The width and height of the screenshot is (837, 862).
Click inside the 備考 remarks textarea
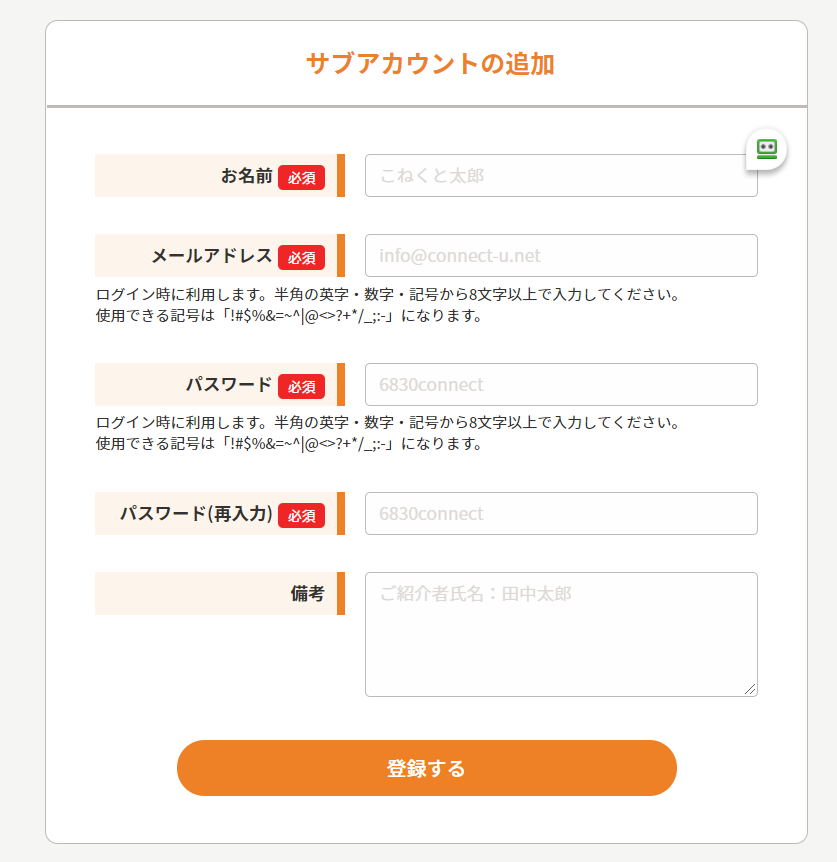coord(560,634)
